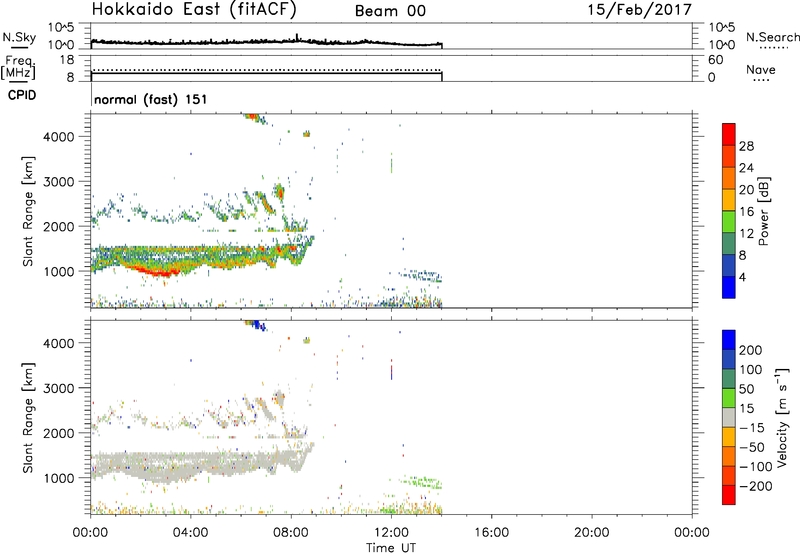Click the date '15/Feb/2017'
800x554 pixels.
640,10
